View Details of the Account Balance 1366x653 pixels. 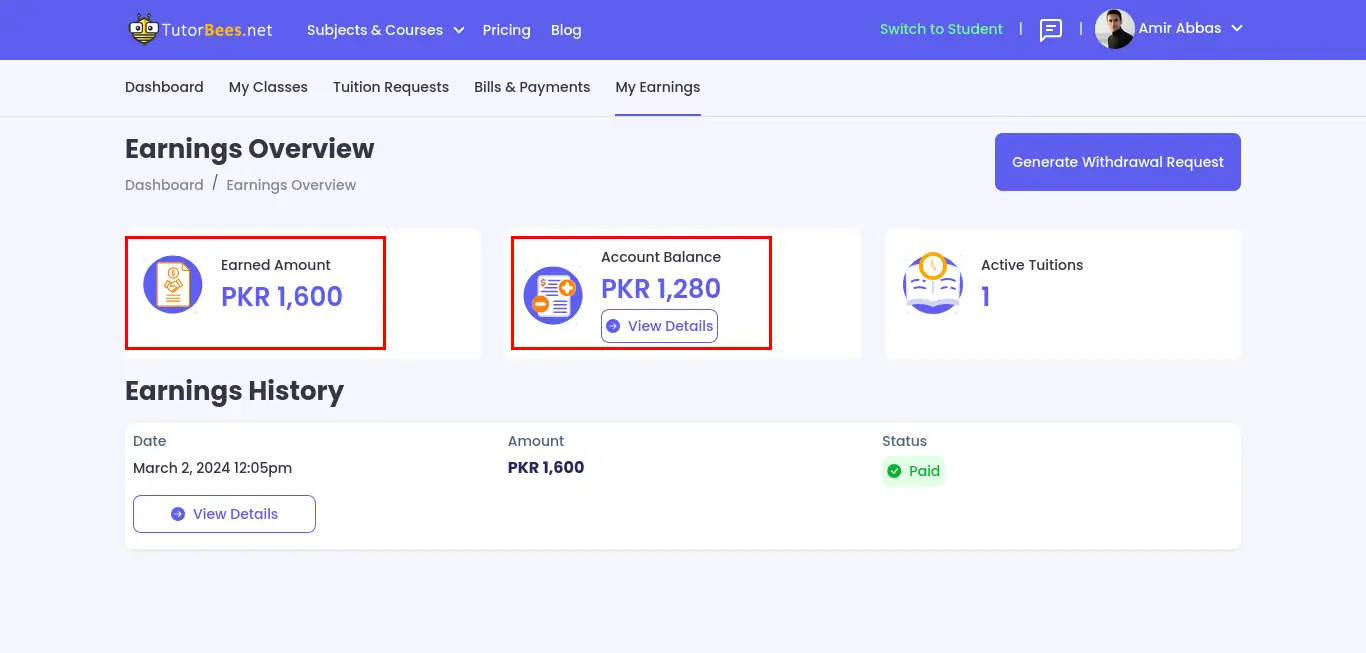point(659,326)
